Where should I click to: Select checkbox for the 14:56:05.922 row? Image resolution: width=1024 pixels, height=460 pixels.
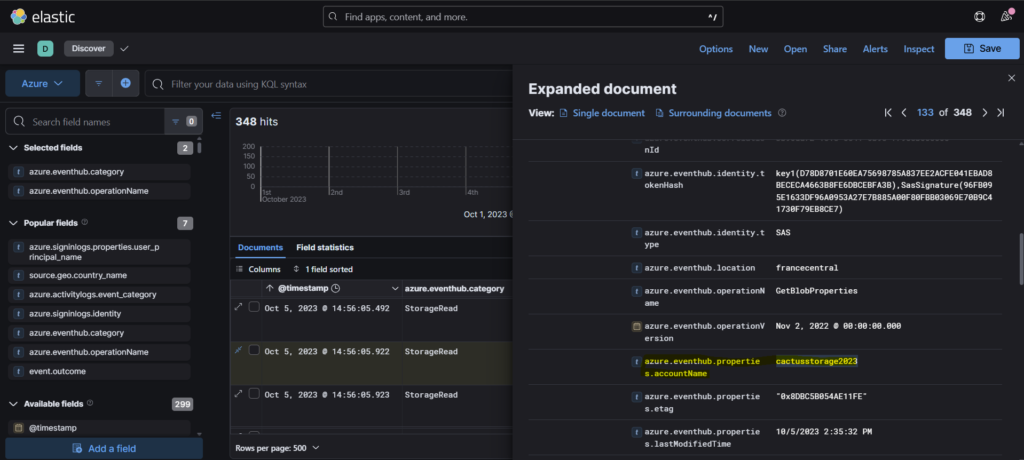(254, 351)
